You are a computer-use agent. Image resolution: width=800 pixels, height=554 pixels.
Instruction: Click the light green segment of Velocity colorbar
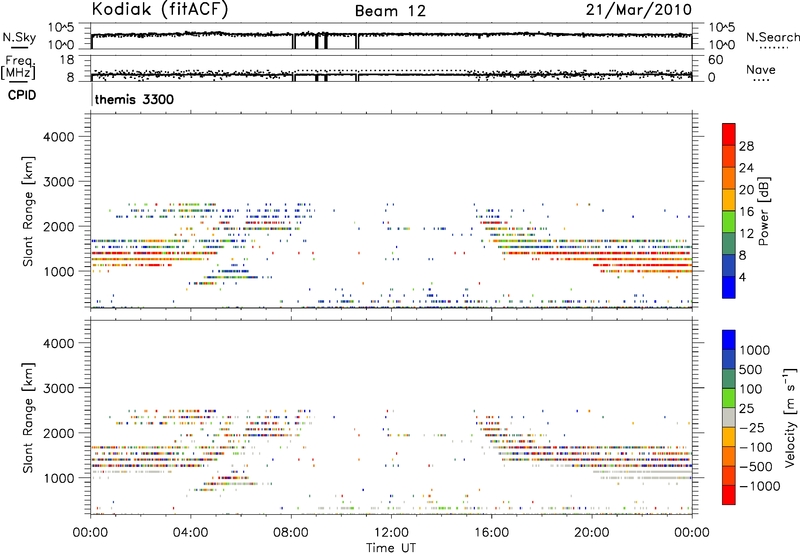click(x=729, y=398)
